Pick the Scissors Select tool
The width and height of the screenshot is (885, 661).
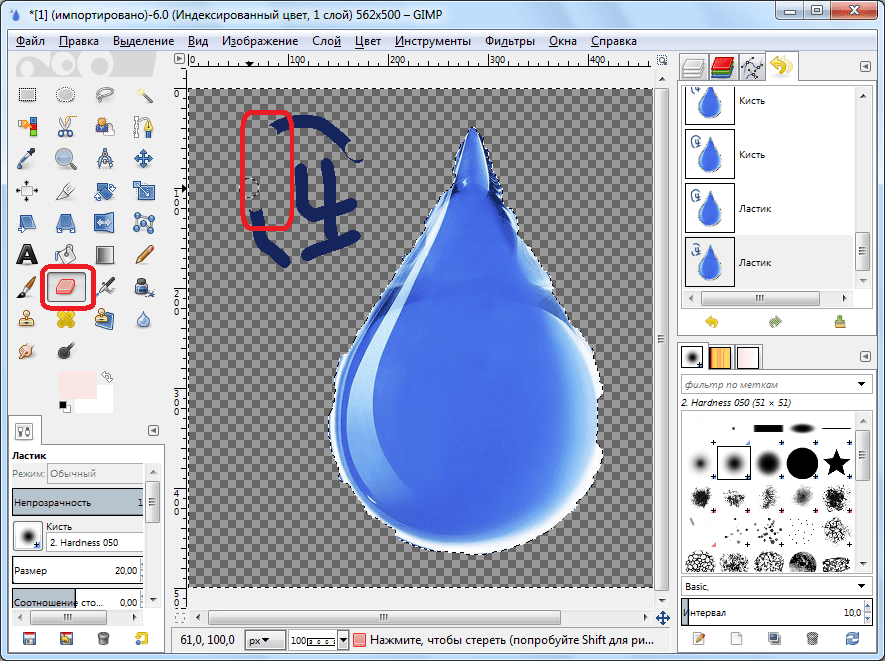click(66, 127)
